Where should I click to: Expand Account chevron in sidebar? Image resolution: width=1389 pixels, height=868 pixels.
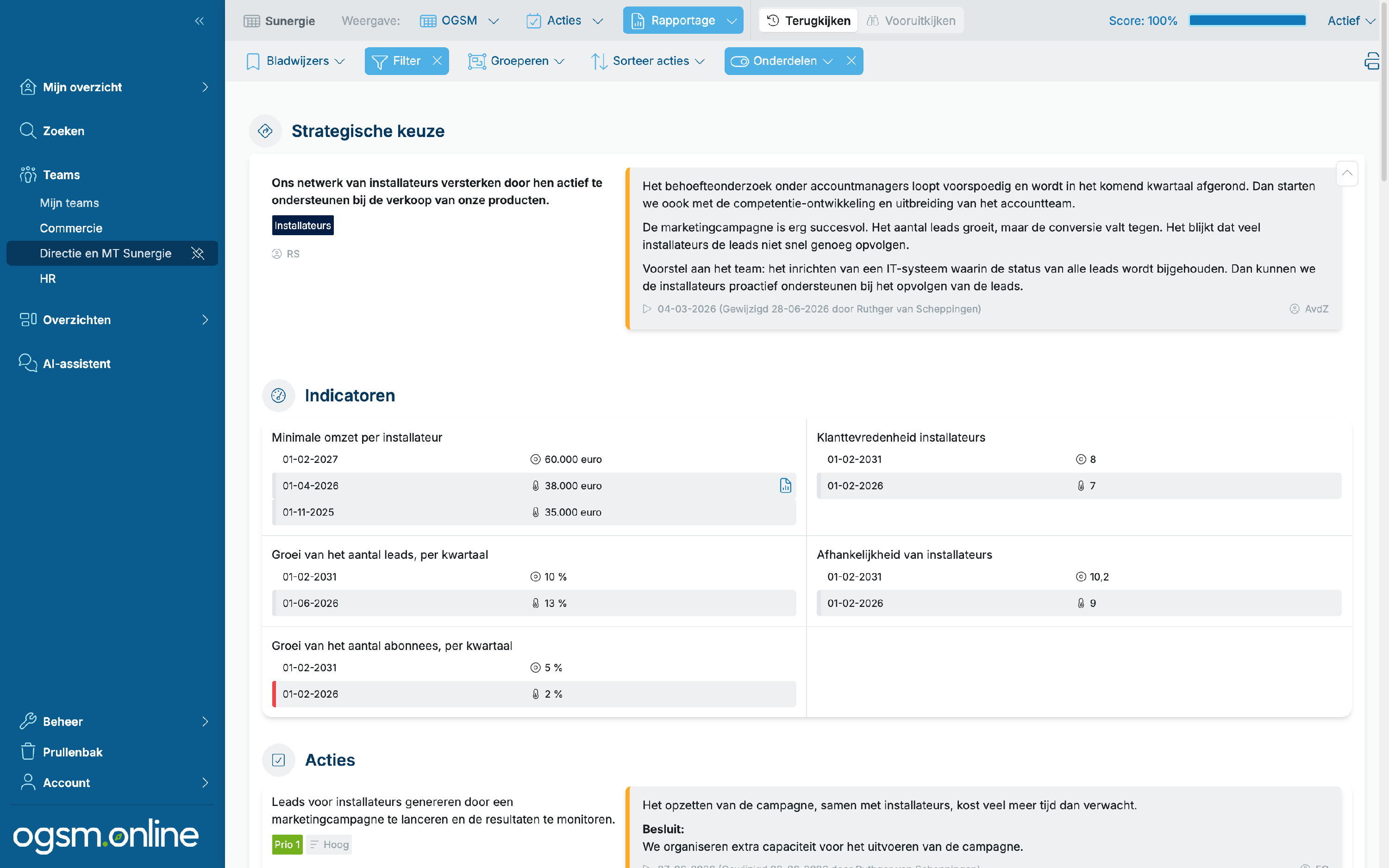pyautogui.click(x=205, y=782)
